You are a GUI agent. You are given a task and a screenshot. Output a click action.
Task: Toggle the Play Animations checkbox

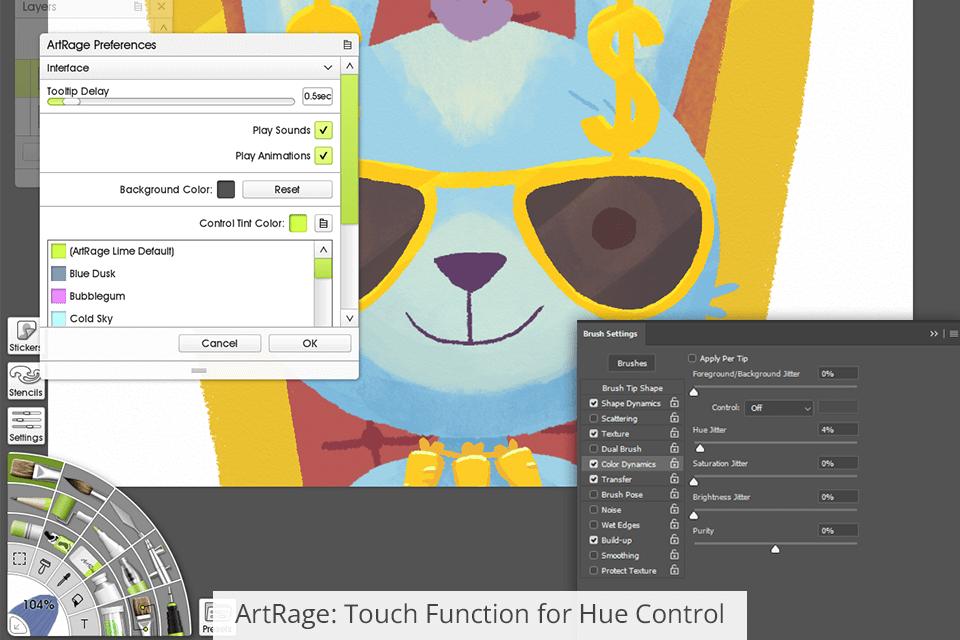[323, 156]
